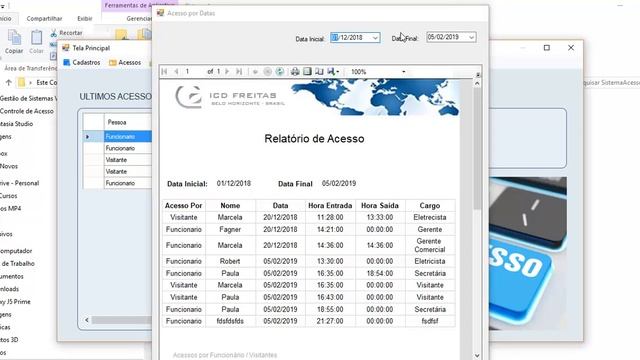Screen dimensions: 640x360
Task: Click the Pessoa column header
Action: 128,122
